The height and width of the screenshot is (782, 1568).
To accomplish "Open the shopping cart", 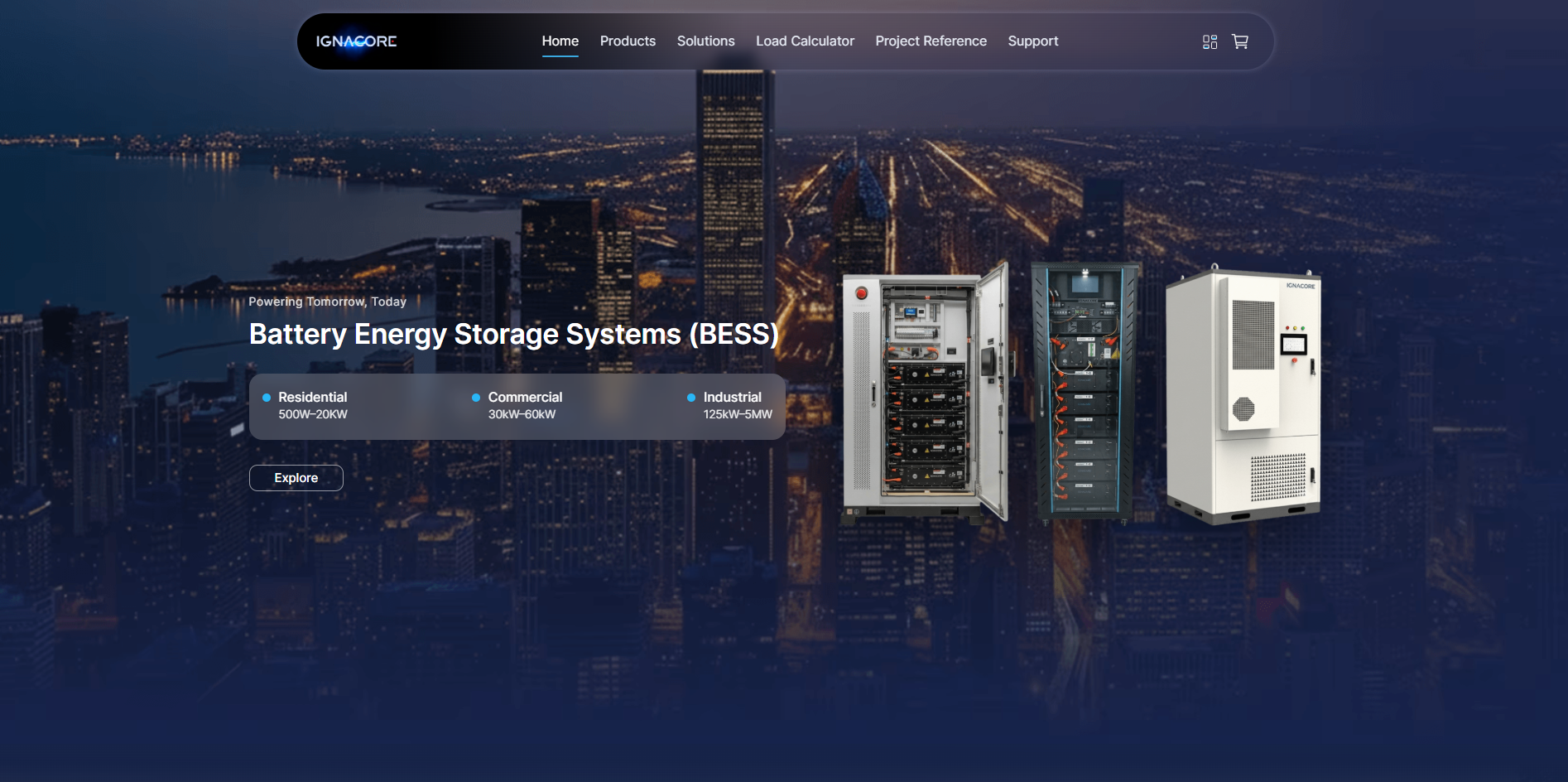I will (x=1240, y=41).
